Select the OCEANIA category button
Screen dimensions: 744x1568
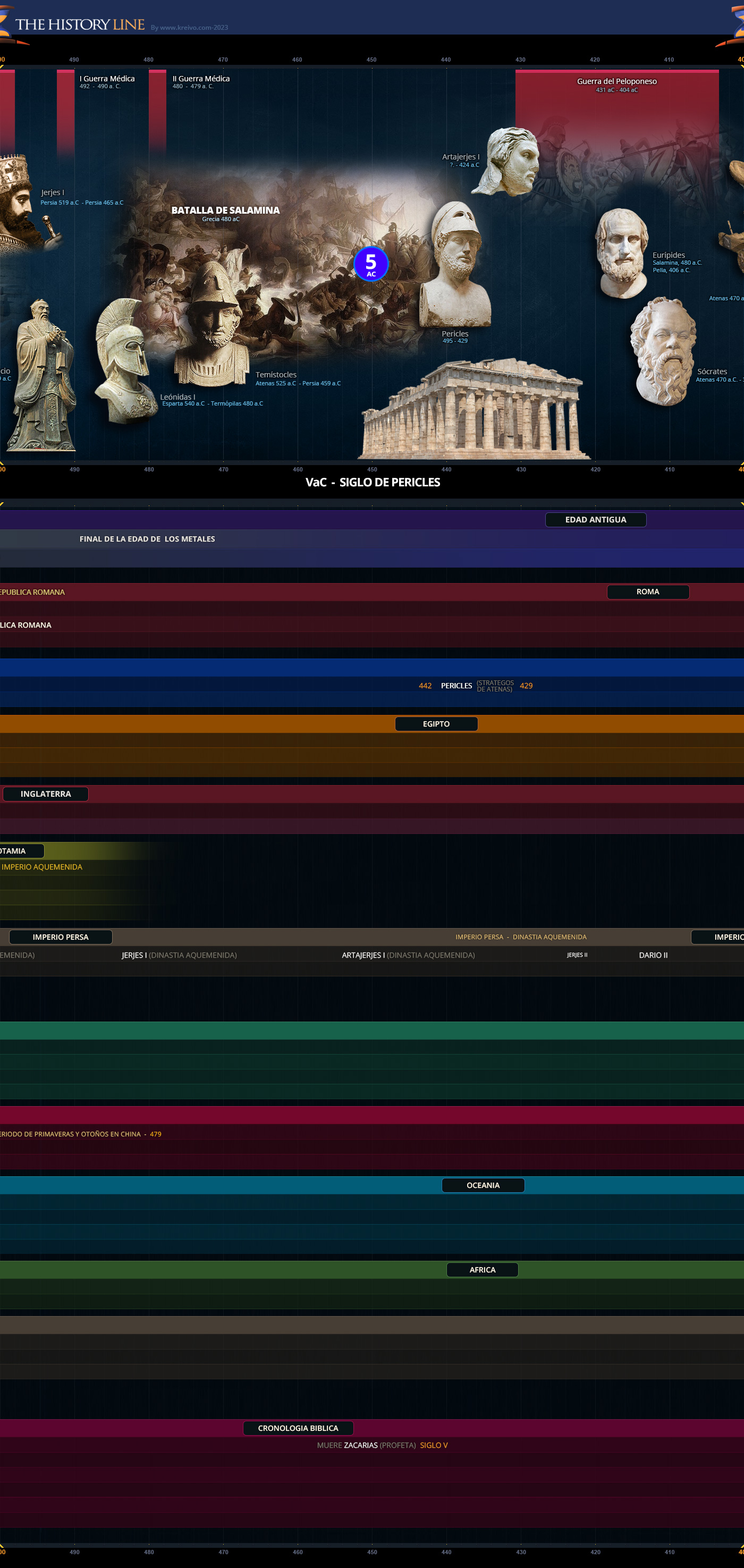pyautogui.click(x=483, y=1185)
